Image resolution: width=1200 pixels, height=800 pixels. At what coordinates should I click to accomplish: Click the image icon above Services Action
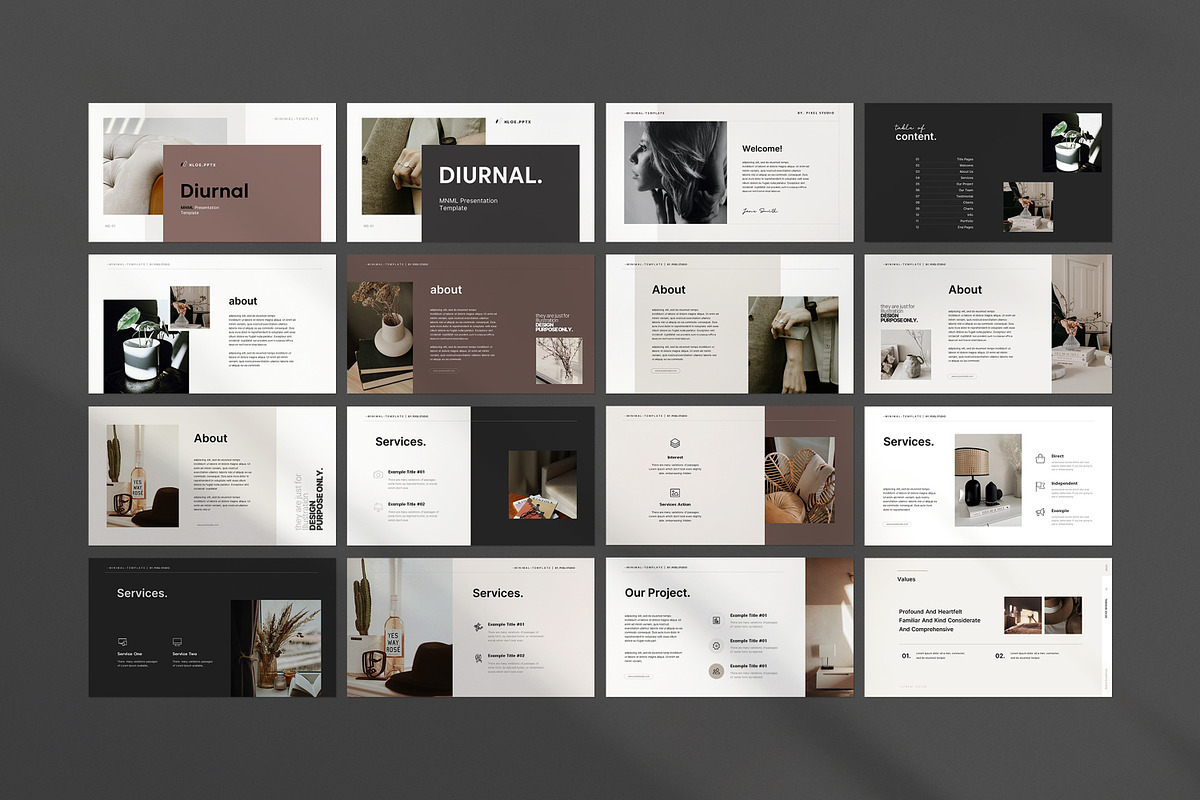coord(675,493)
